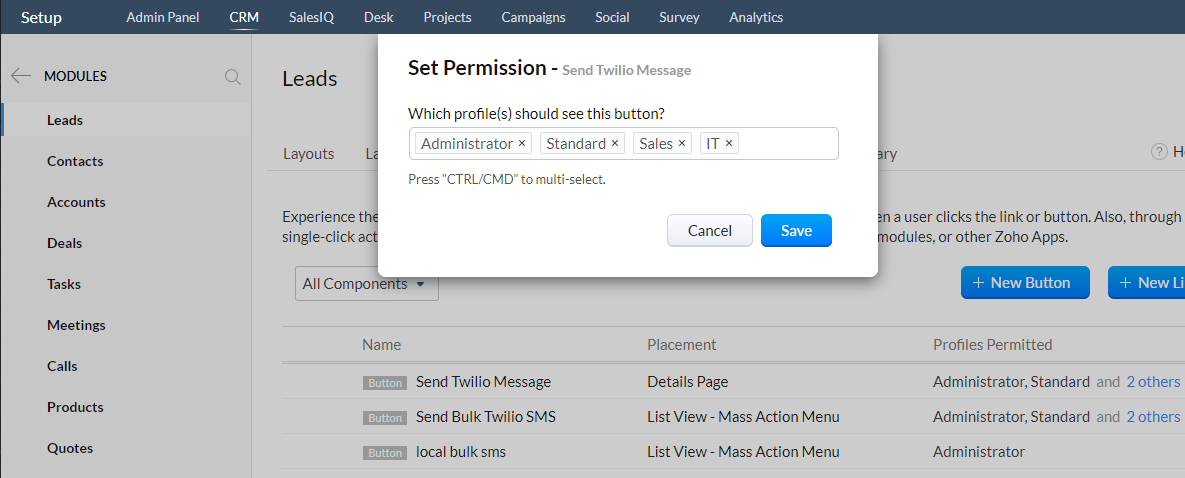This screenshot has height=478, width=1185.
Task: Remove the IT profile tag
Action: click(x=729, y=144)
